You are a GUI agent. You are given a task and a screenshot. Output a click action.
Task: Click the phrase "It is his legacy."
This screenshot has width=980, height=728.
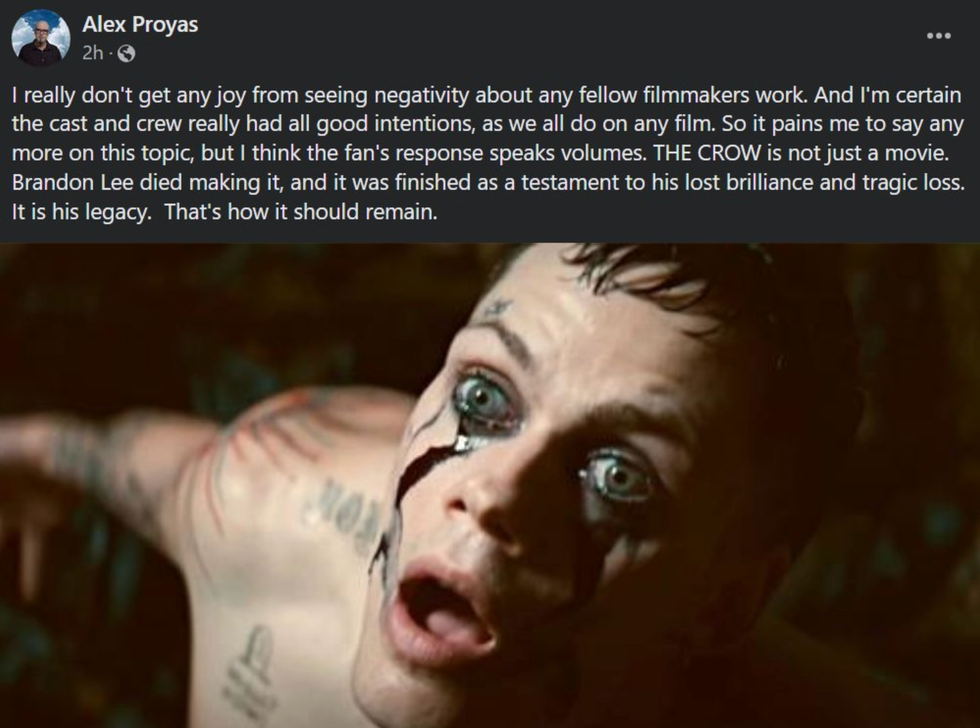pos(81,212)
